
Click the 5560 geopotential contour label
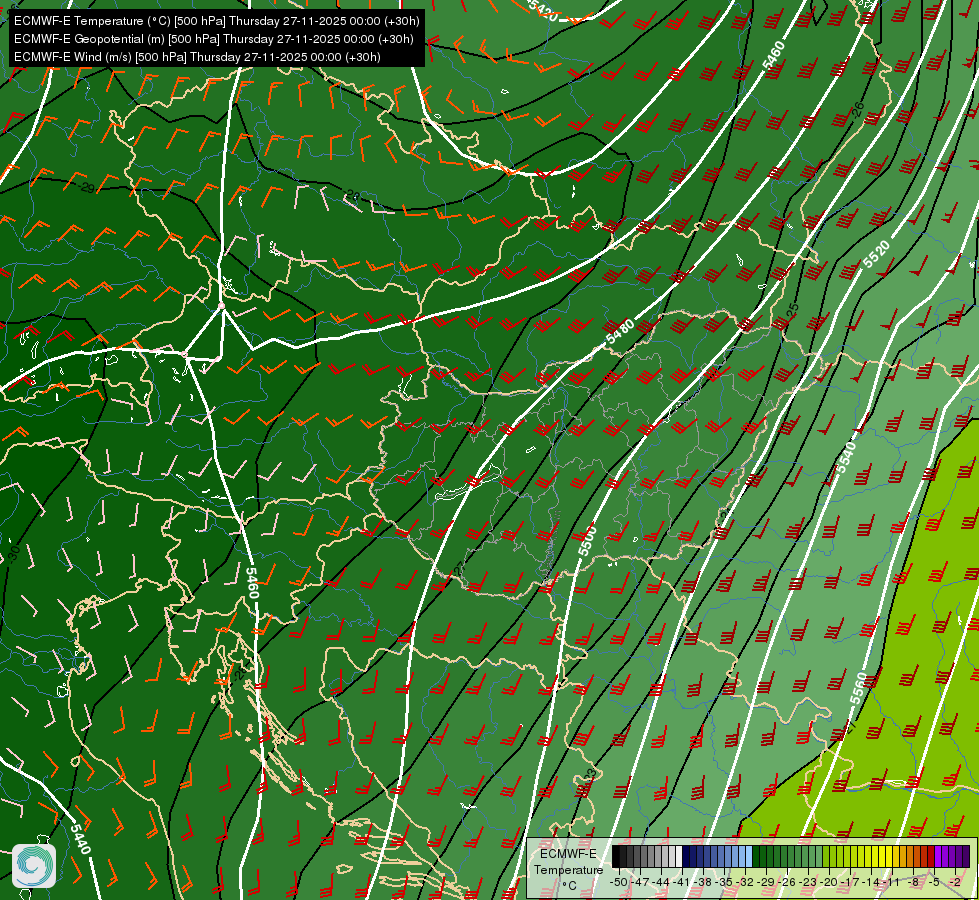(x=859, y=688)
